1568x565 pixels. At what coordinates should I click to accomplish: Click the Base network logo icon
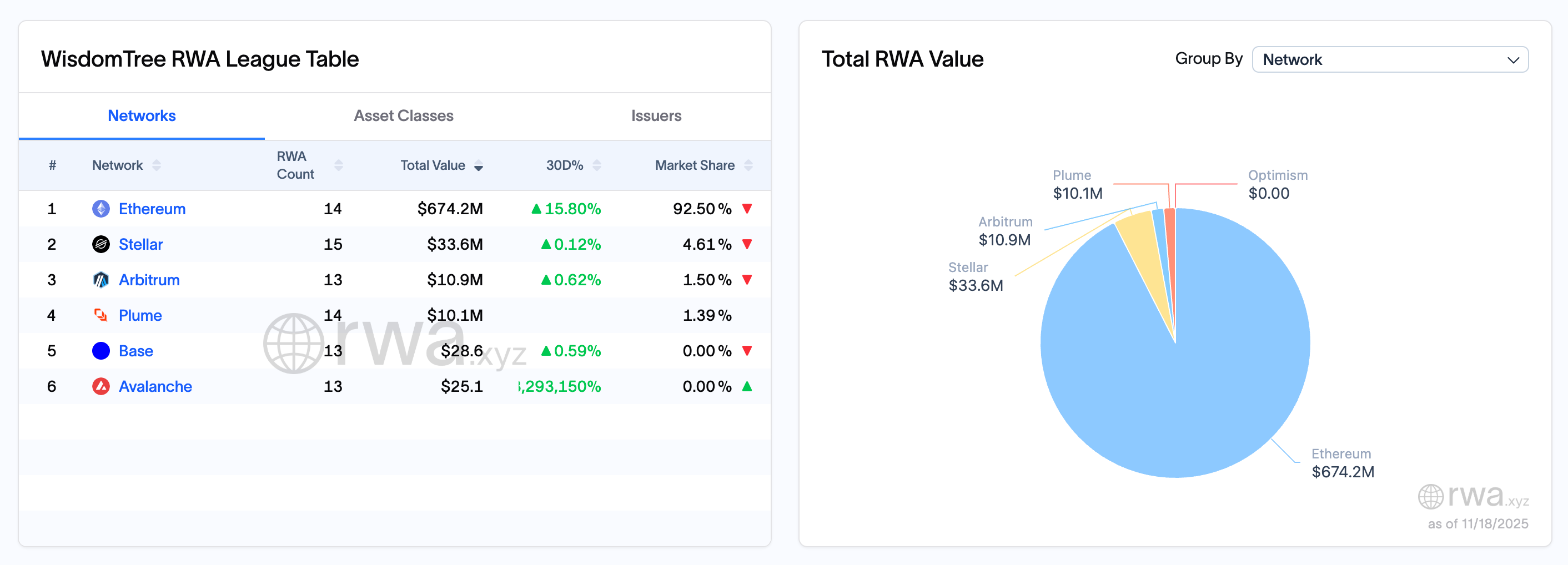point(100,351)
